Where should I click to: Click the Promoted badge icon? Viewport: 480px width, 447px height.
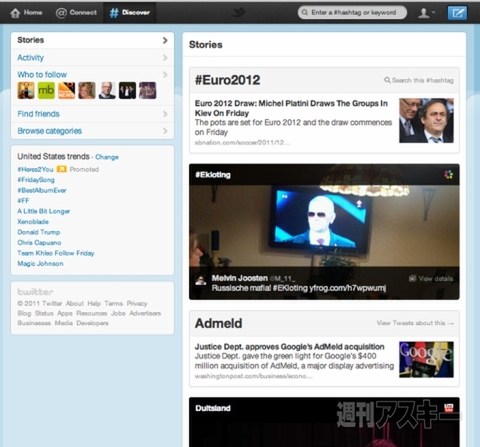pos(62,169)
